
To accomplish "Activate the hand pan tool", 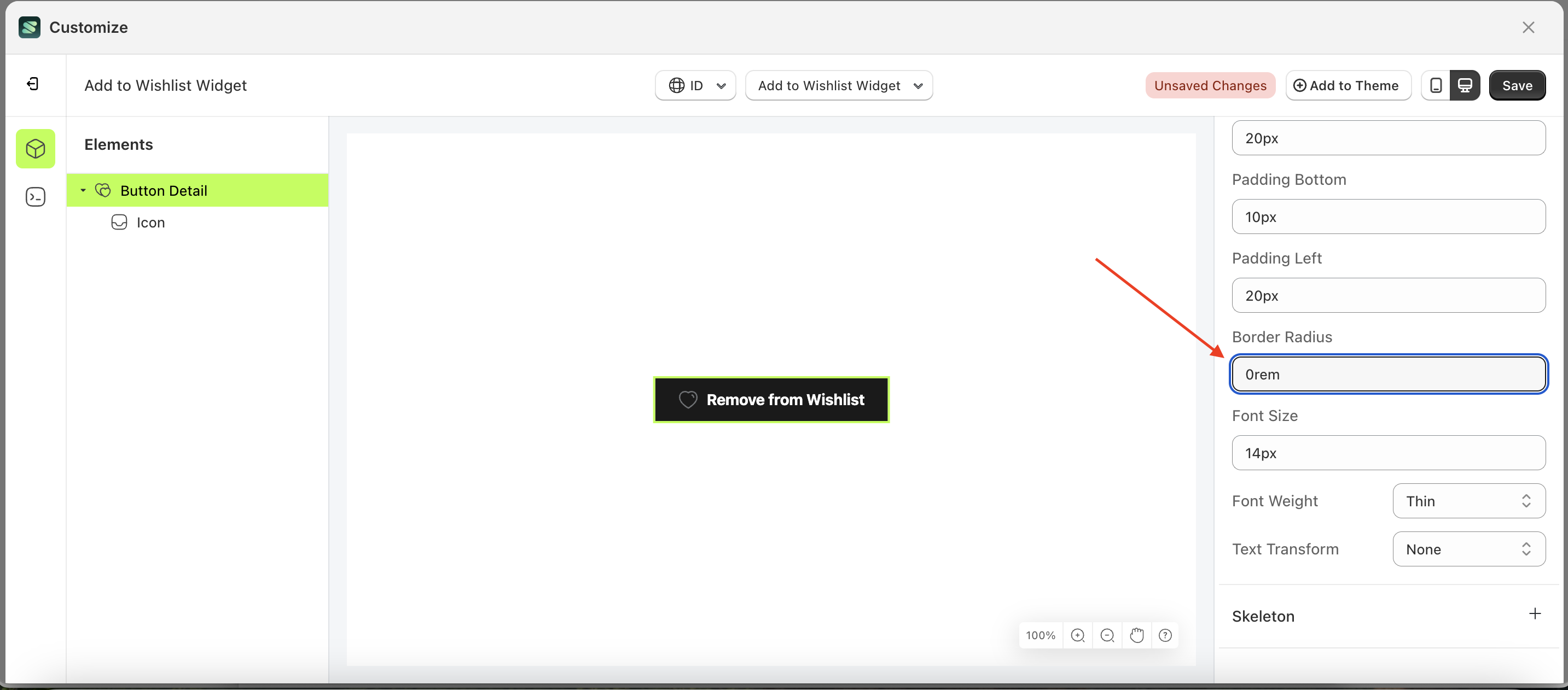I will [x=1137, y=635].
